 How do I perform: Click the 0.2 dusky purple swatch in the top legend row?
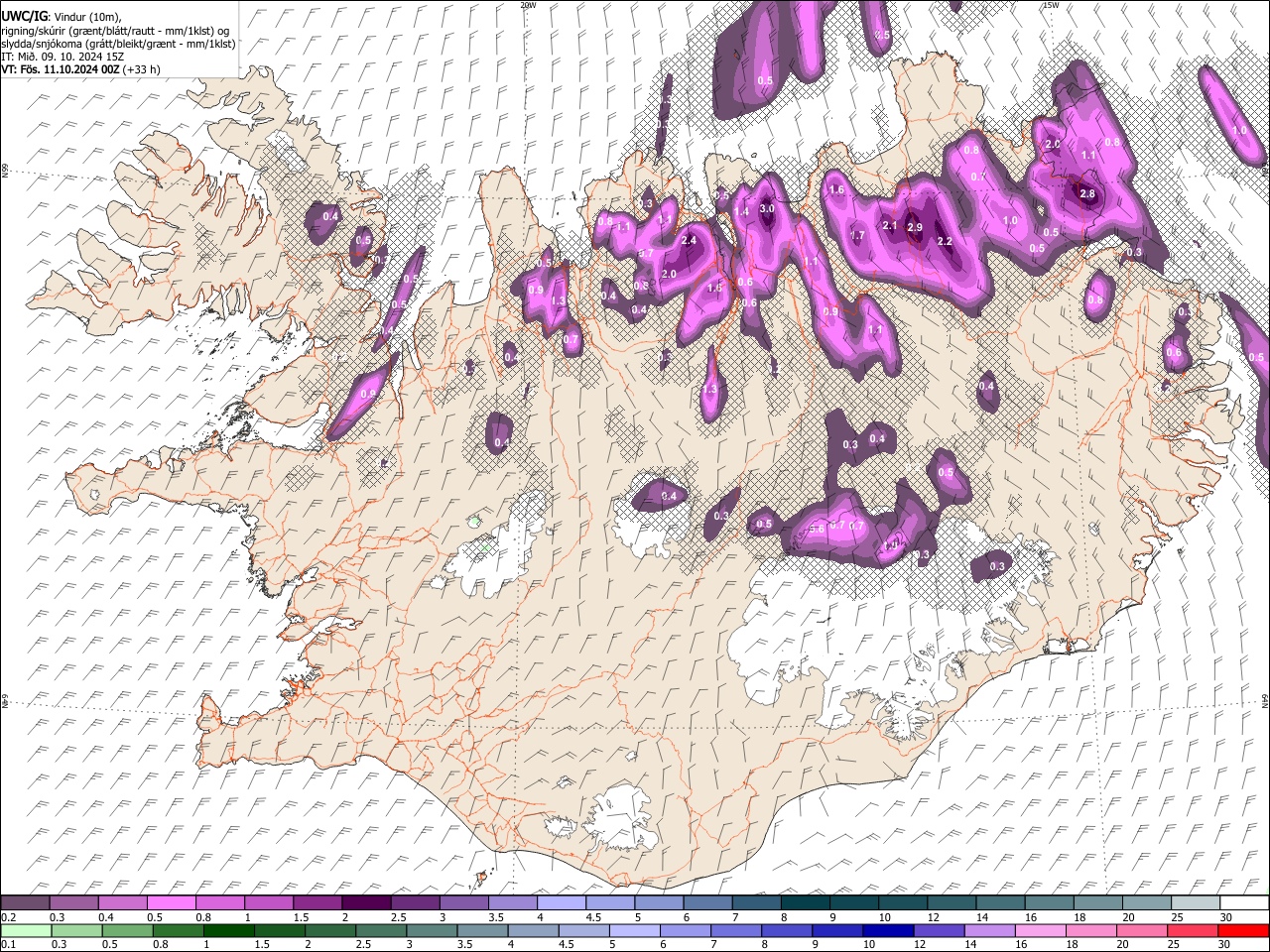(x=25, y=902)
